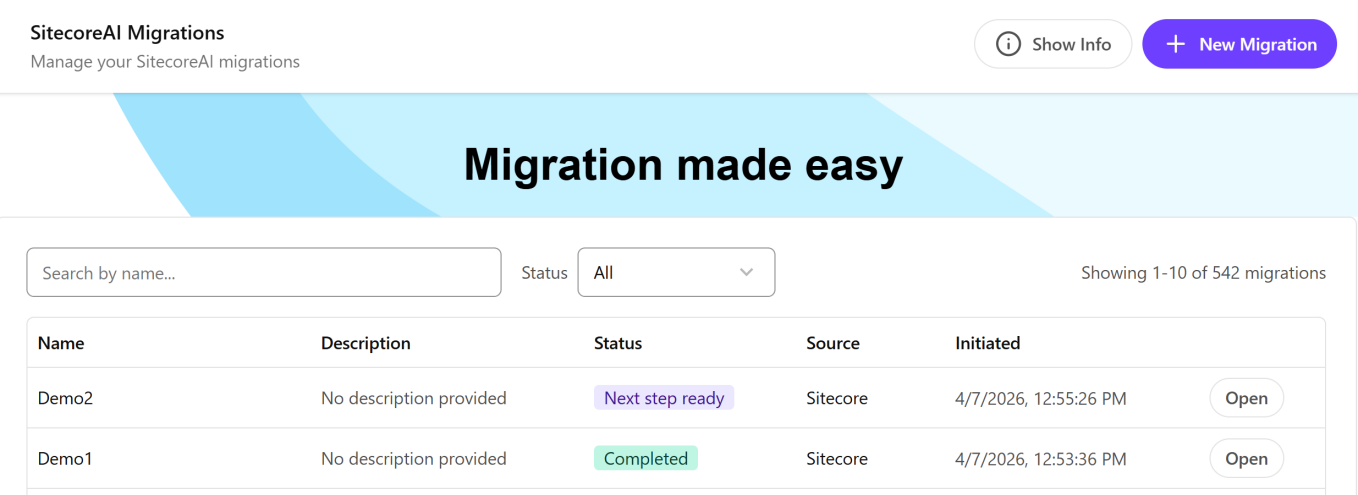Click the Description column header
Screen dimensions: 1358x495
click(366, 343)
